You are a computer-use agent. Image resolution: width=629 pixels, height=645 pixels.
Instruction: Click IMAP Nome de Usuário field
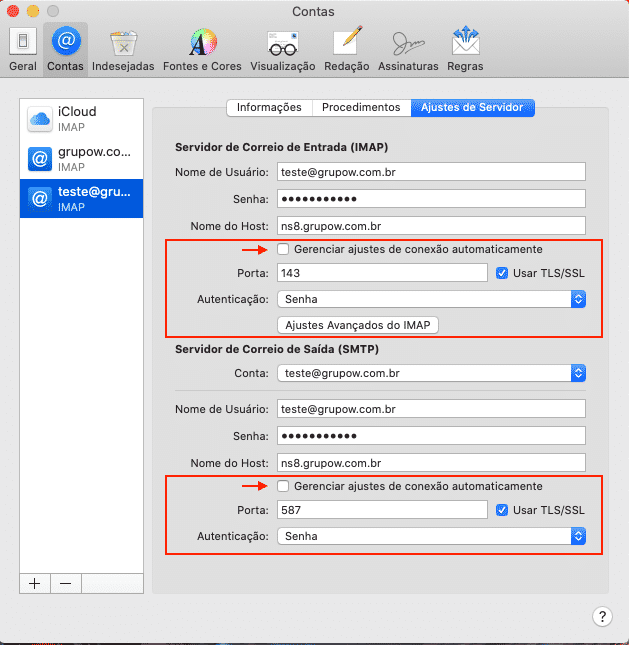tap(431, 172)
